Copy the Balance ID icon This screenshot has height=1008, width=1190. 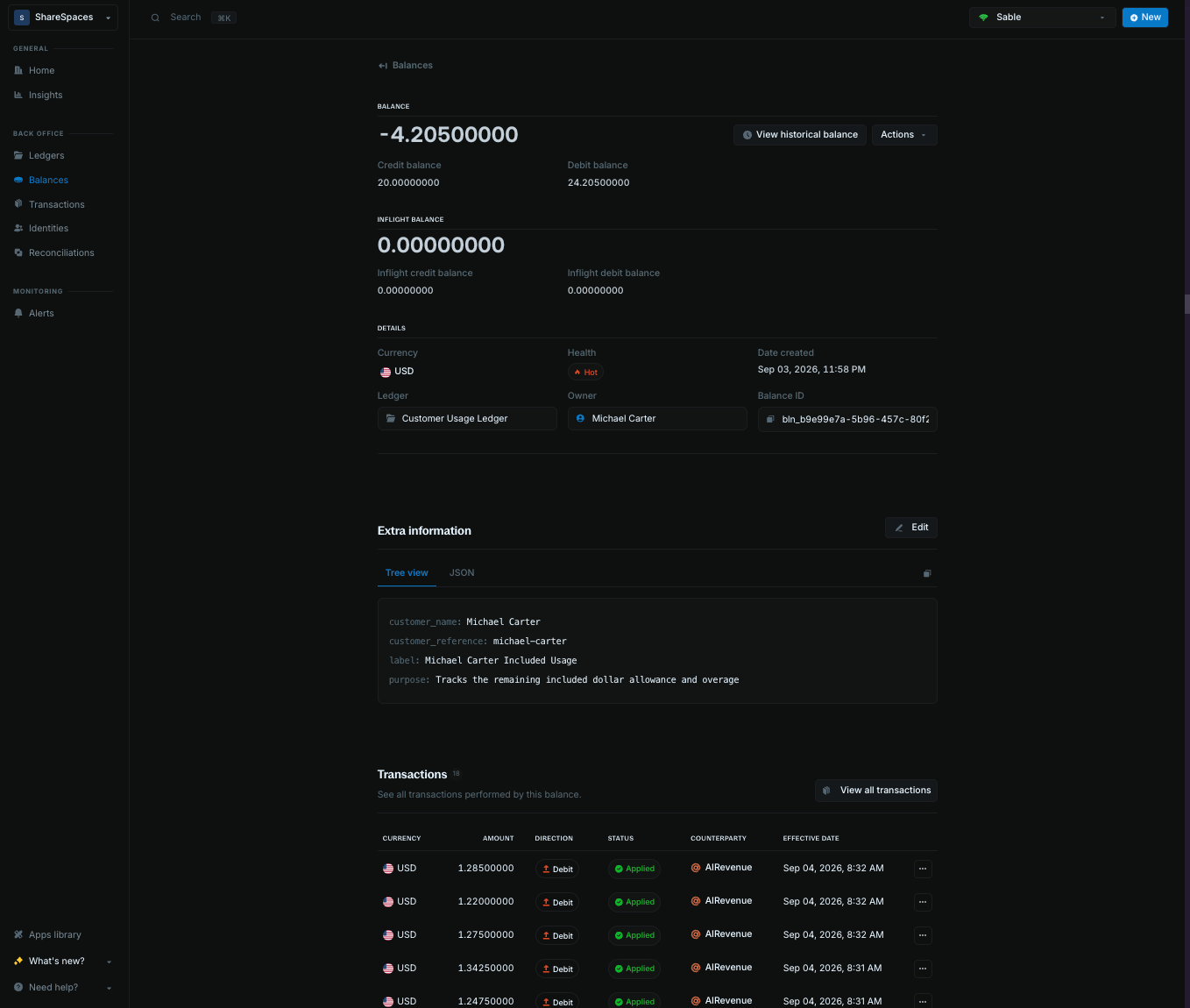tap(770, 419)
